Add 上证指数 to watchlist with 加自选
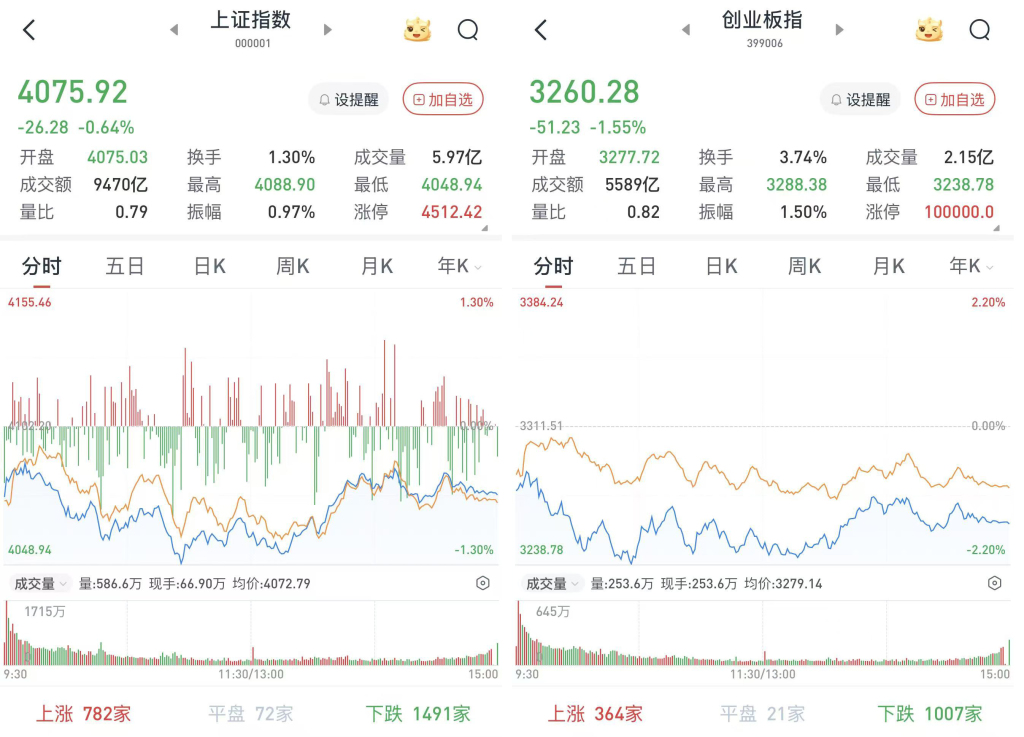1024x737 pixels. (443, 99)
